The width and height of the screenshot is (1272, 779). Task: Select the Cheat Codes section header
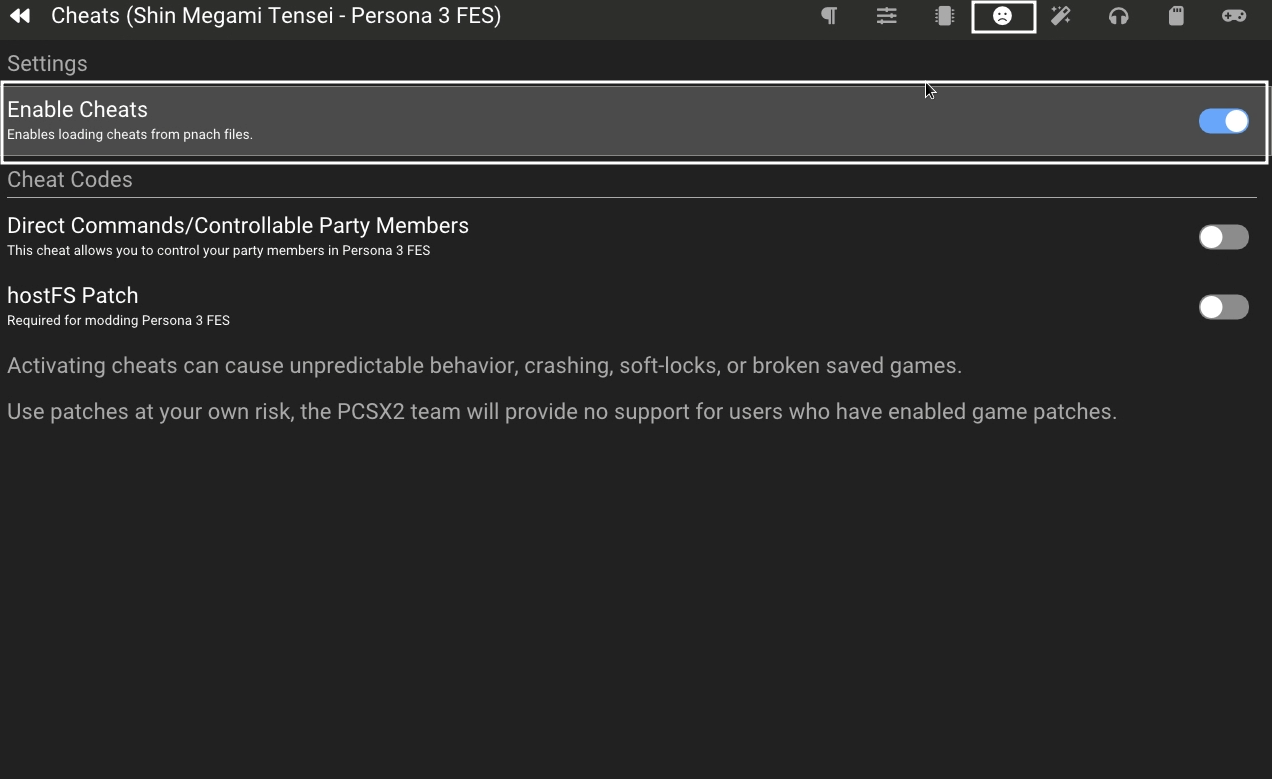70,180
